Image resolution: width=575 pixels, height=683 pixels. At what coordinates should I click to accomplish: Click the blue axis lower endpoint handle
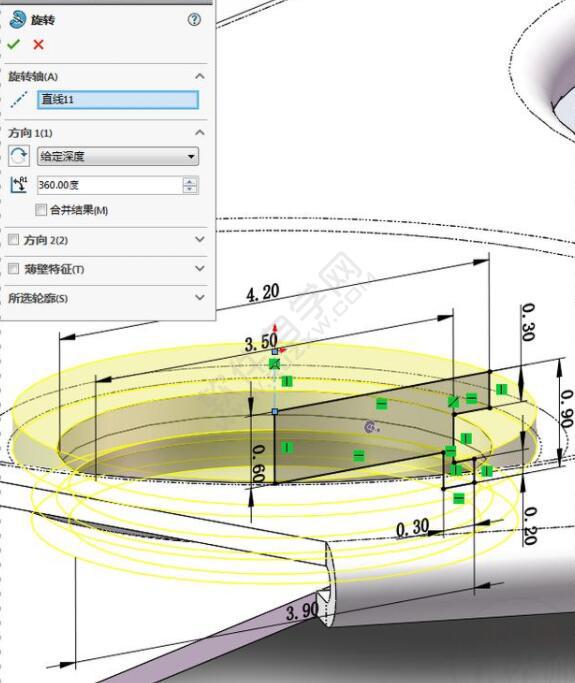pos(275,411)
